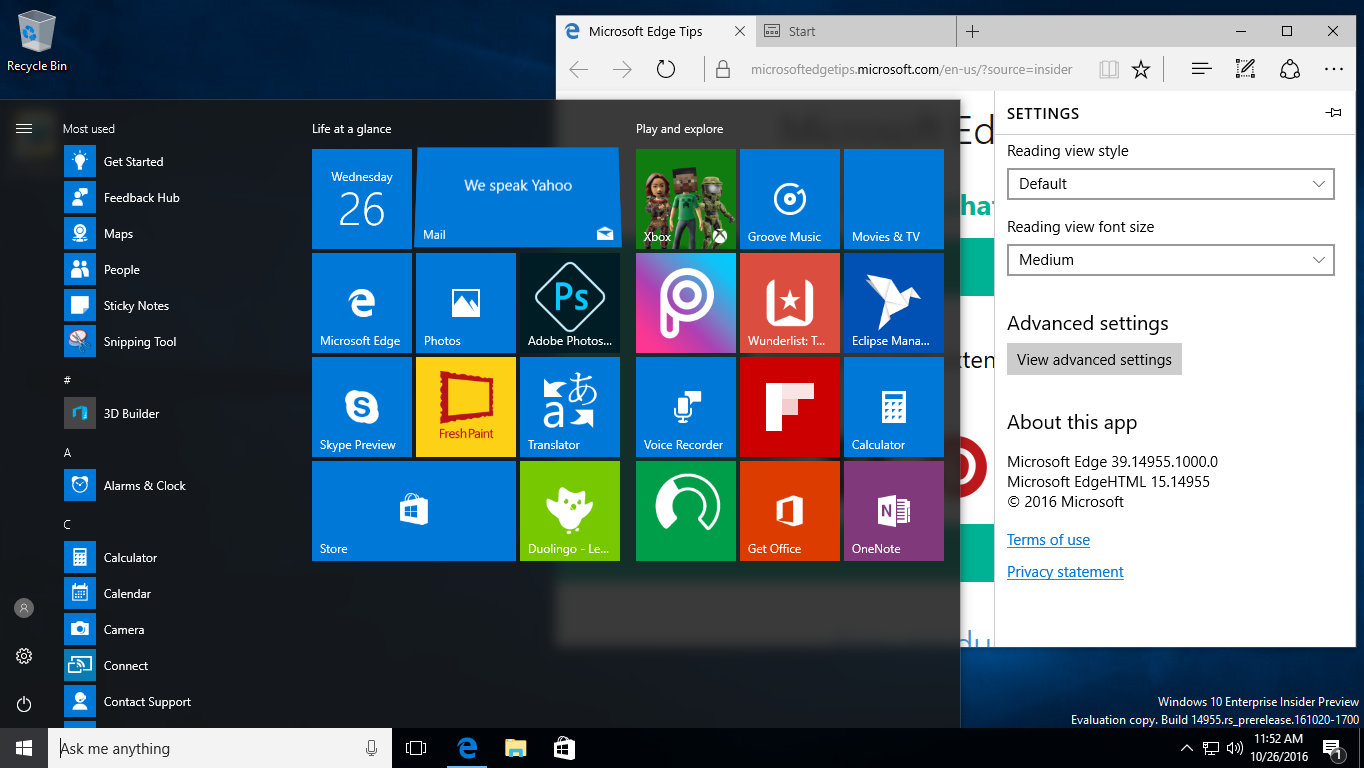Open the Get Office tile

tap(790, 511)
